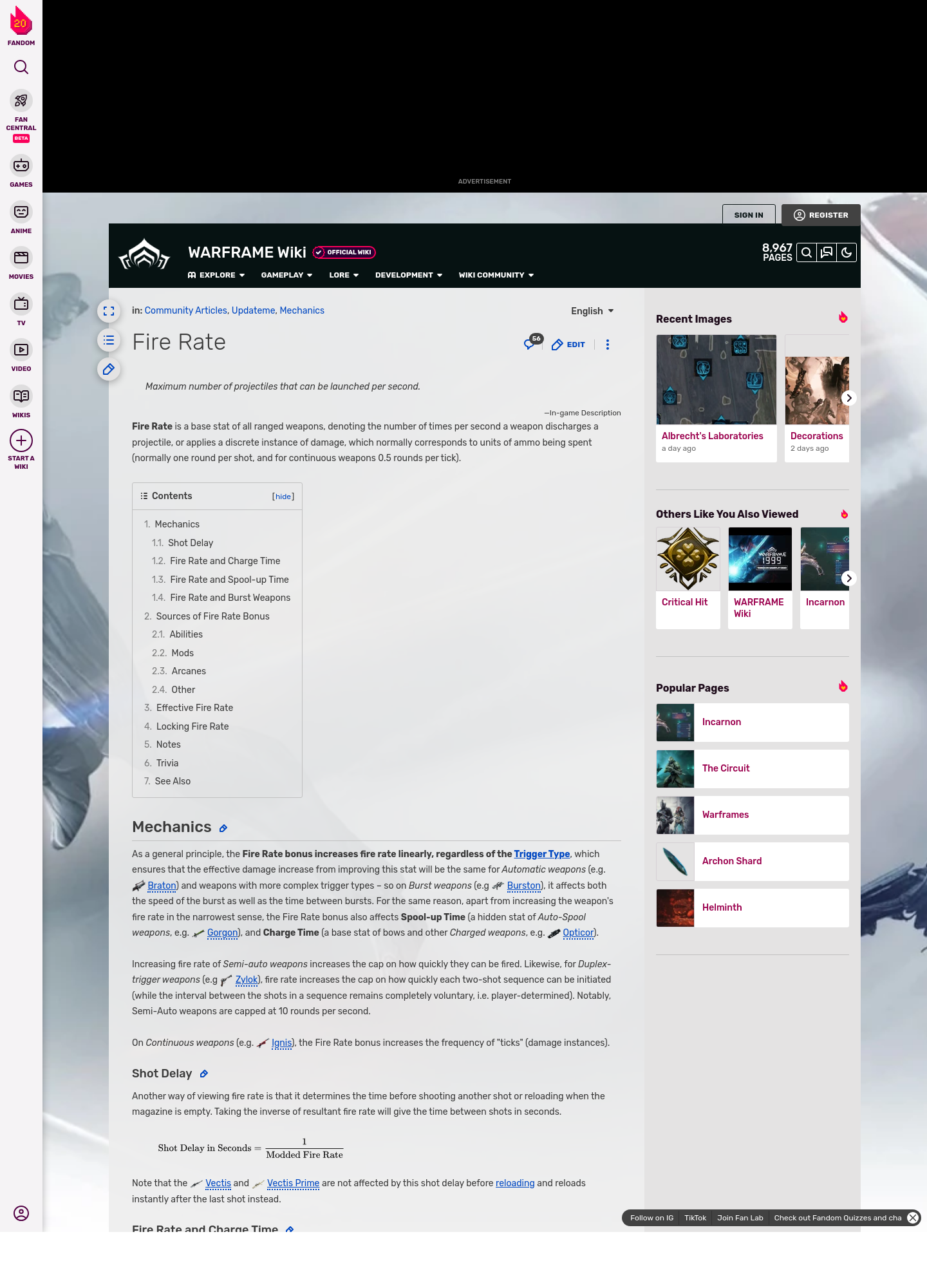
Task: Hide the Contents table
Action: 283,497
